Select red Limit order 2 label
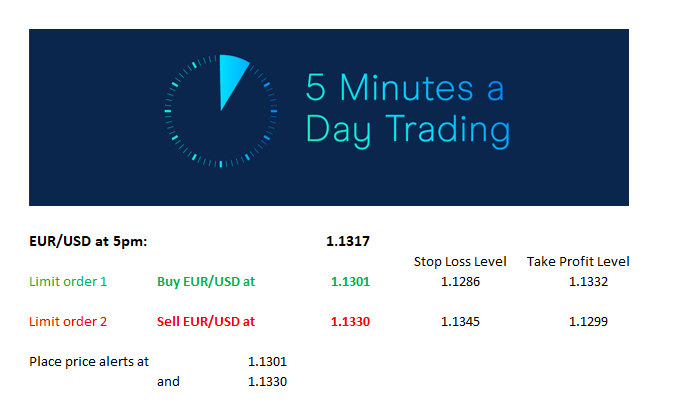Image resolution: width=679 pixels, height=413 pixels. tap(68, 322)
